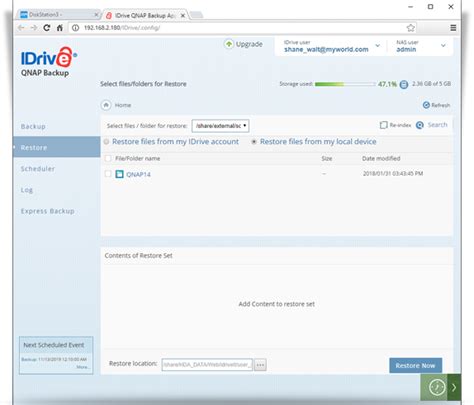Sort by Date modified column header
Viewport: 474px width, 405px height.
381,159
